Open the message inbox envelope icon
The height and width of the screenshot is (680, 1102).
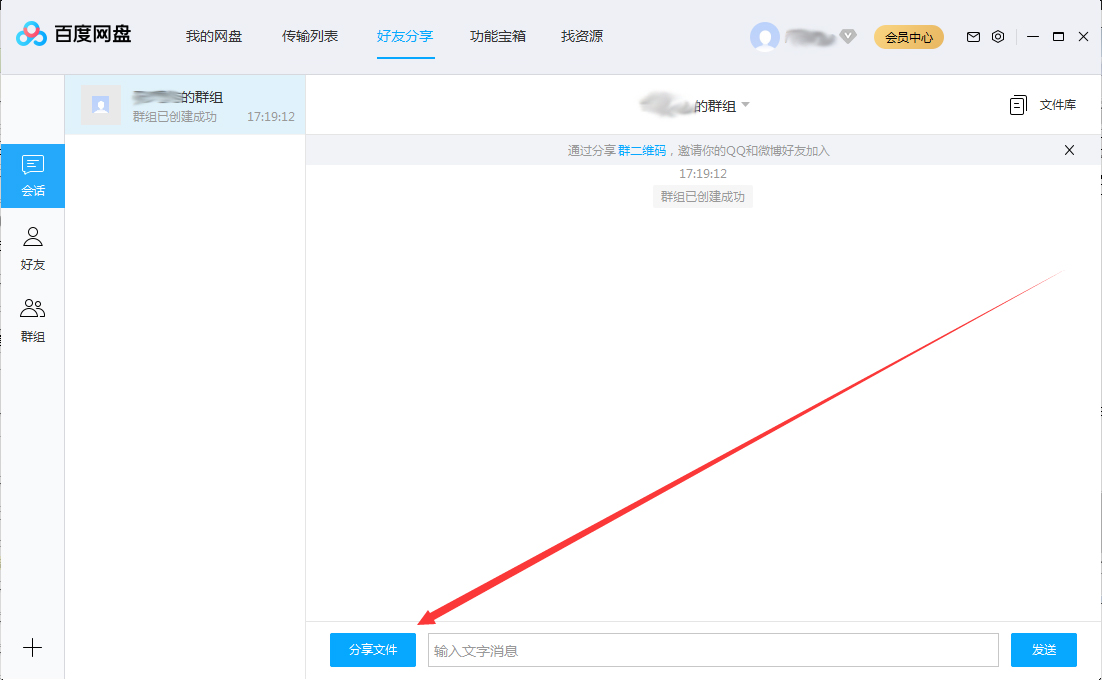pos(972,36)
